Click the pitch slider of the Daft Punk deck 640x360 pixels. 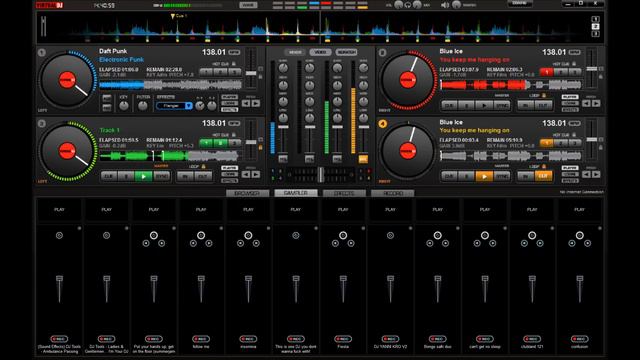251,73
